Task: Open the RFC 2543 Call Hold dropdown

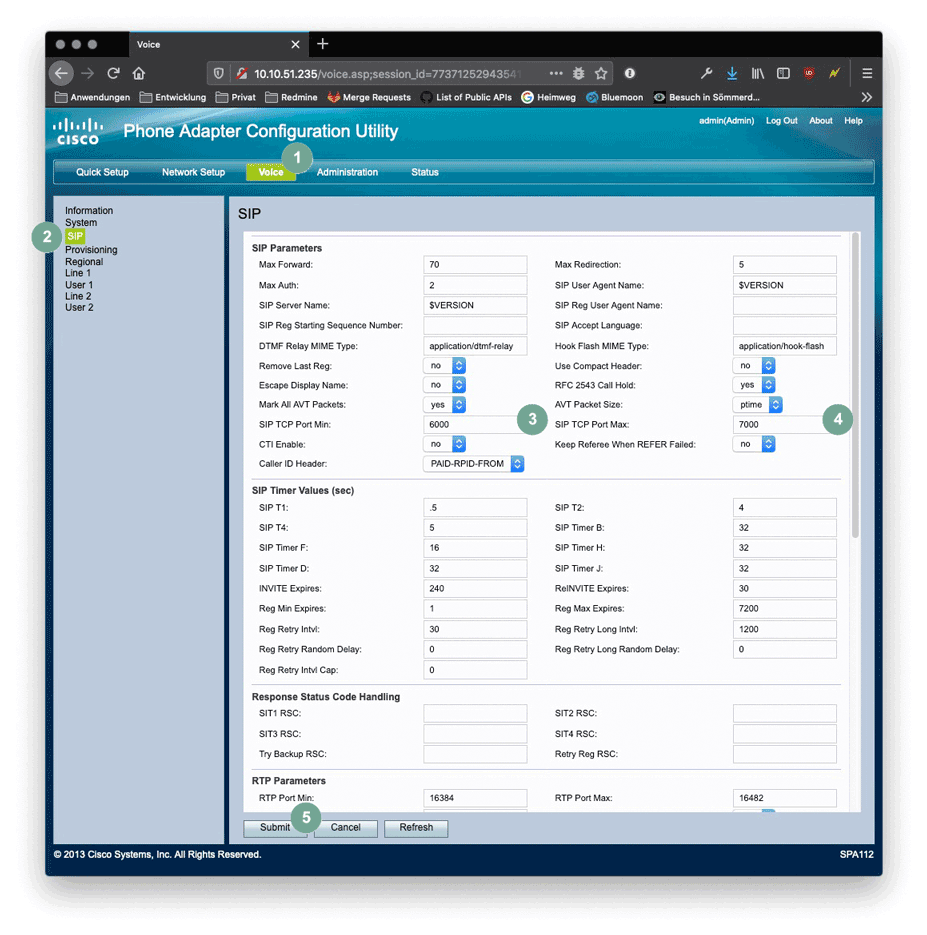Action: [754, 385]
